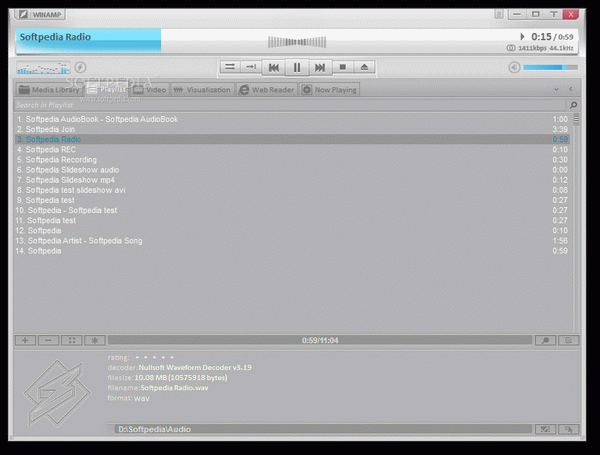Screen dimensions: 600x455
Task: Expand the tab bar dropdown chevron
Action: pos(556,89)
